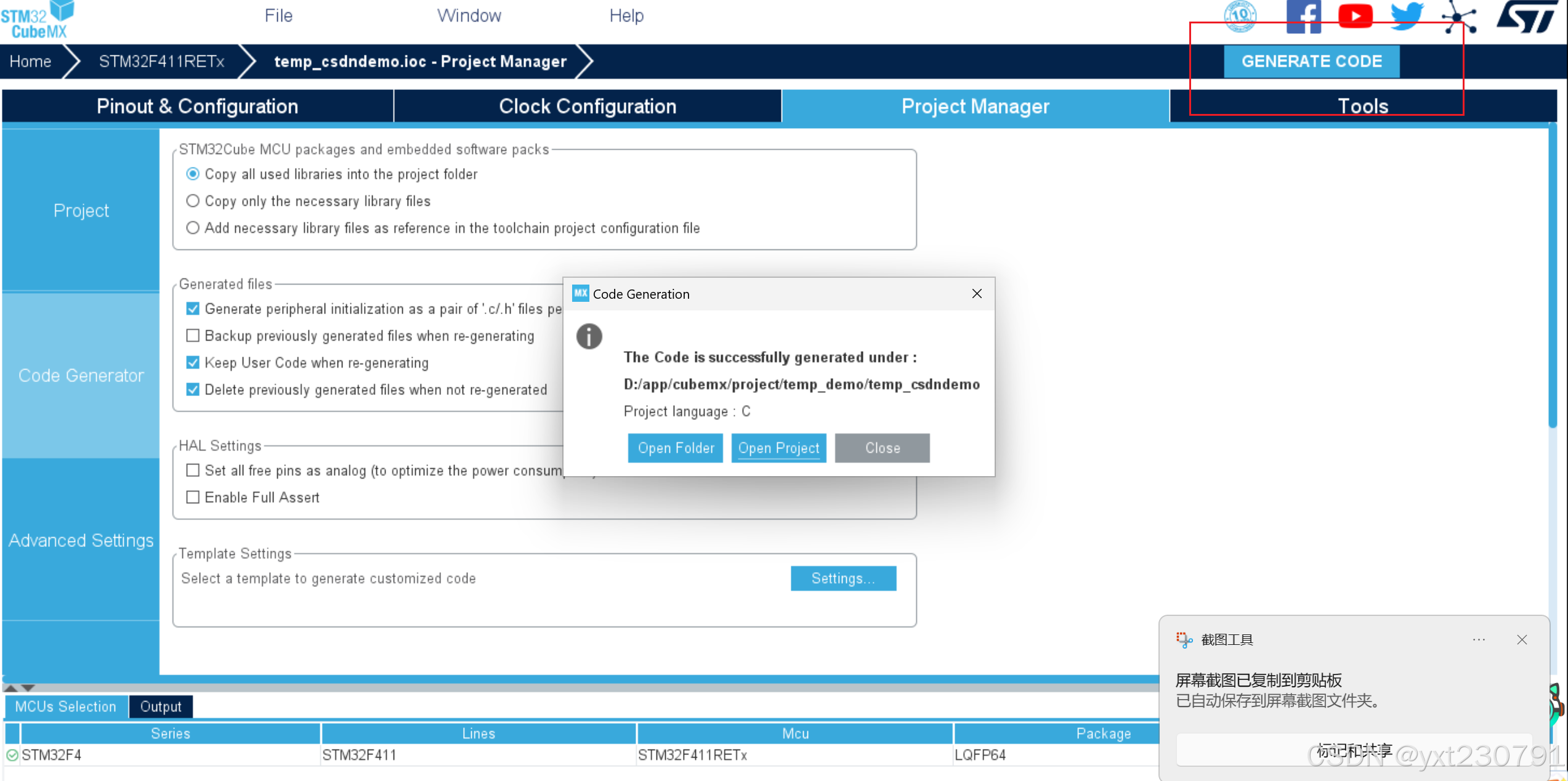This screenshot has width=1568, height=781.
Task: Switch to Clock Configuration tab
Action: (x=587, y=107)
